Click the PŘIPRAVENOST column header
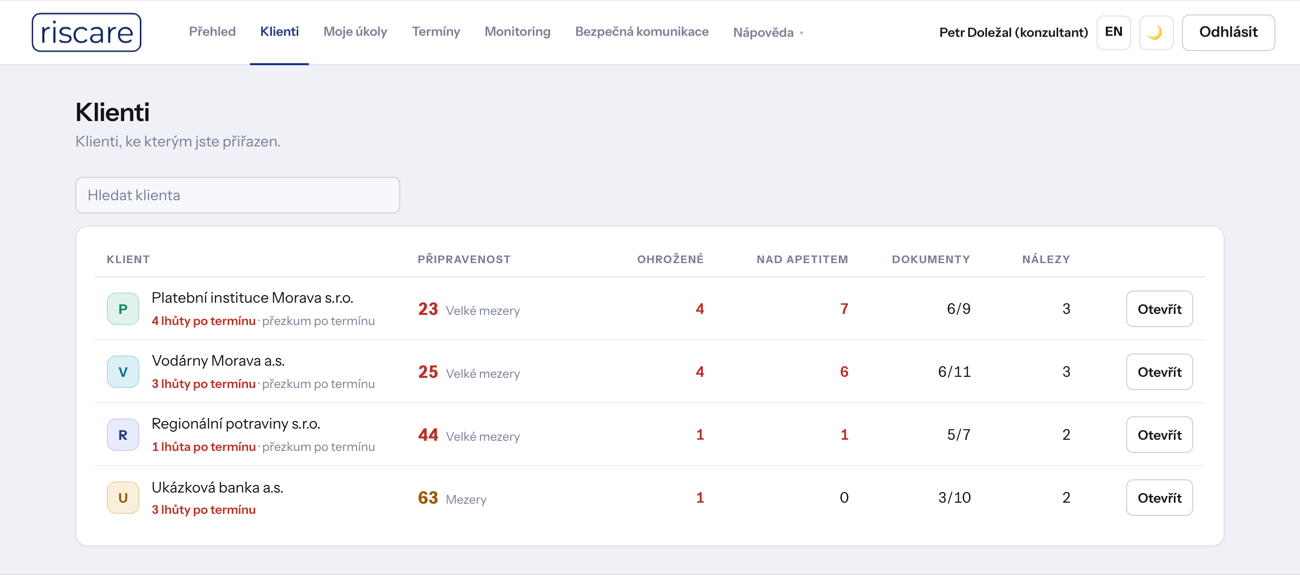Screen dimensions: 1300x575 tap(464, 259)
